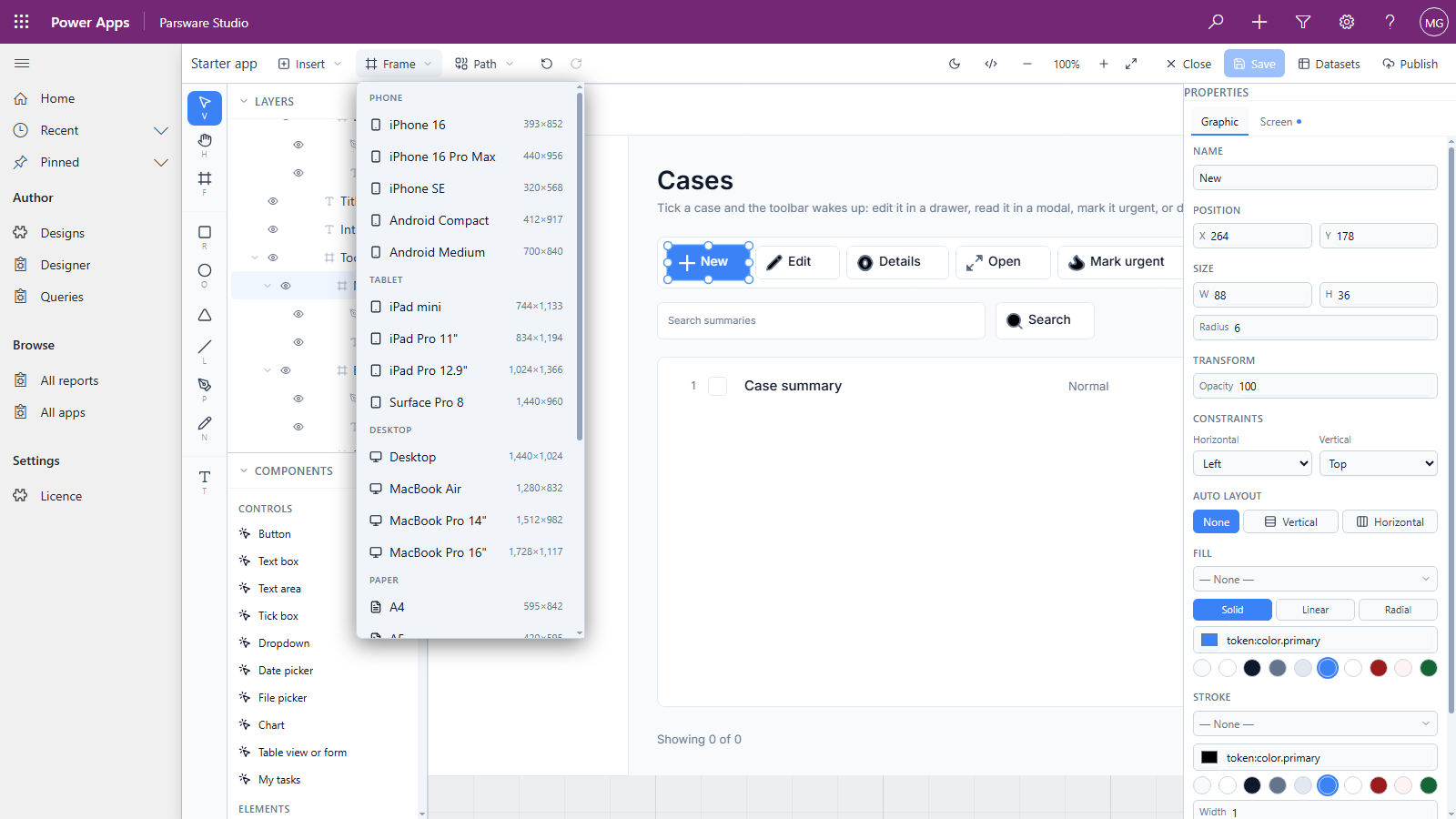Click the fit-to-screen expand icon
Image resolution: width=1456 pixels, height=819 pixels.
[x=1131, y=64]
